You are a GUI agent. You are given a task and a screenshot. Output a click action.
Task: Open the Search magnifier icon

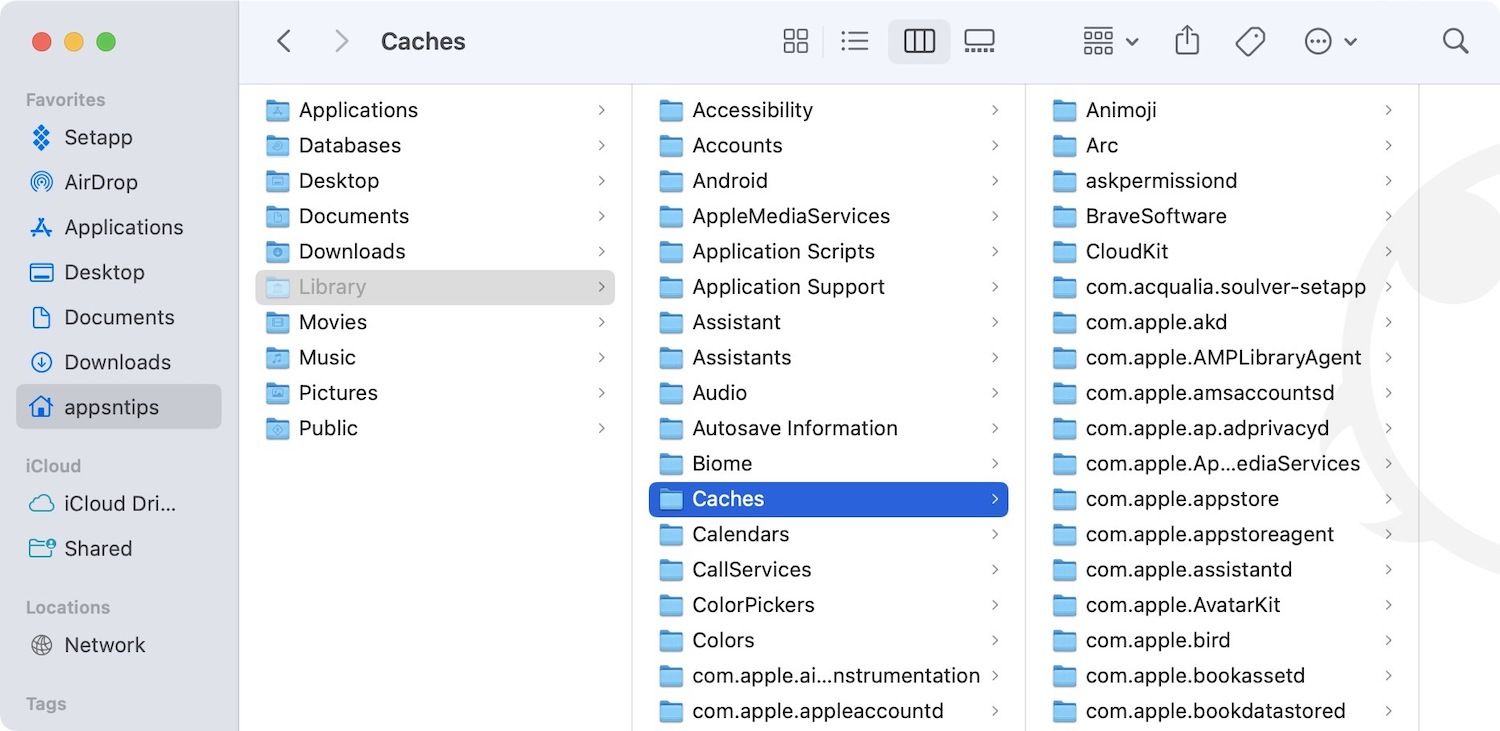point(1455,41)
